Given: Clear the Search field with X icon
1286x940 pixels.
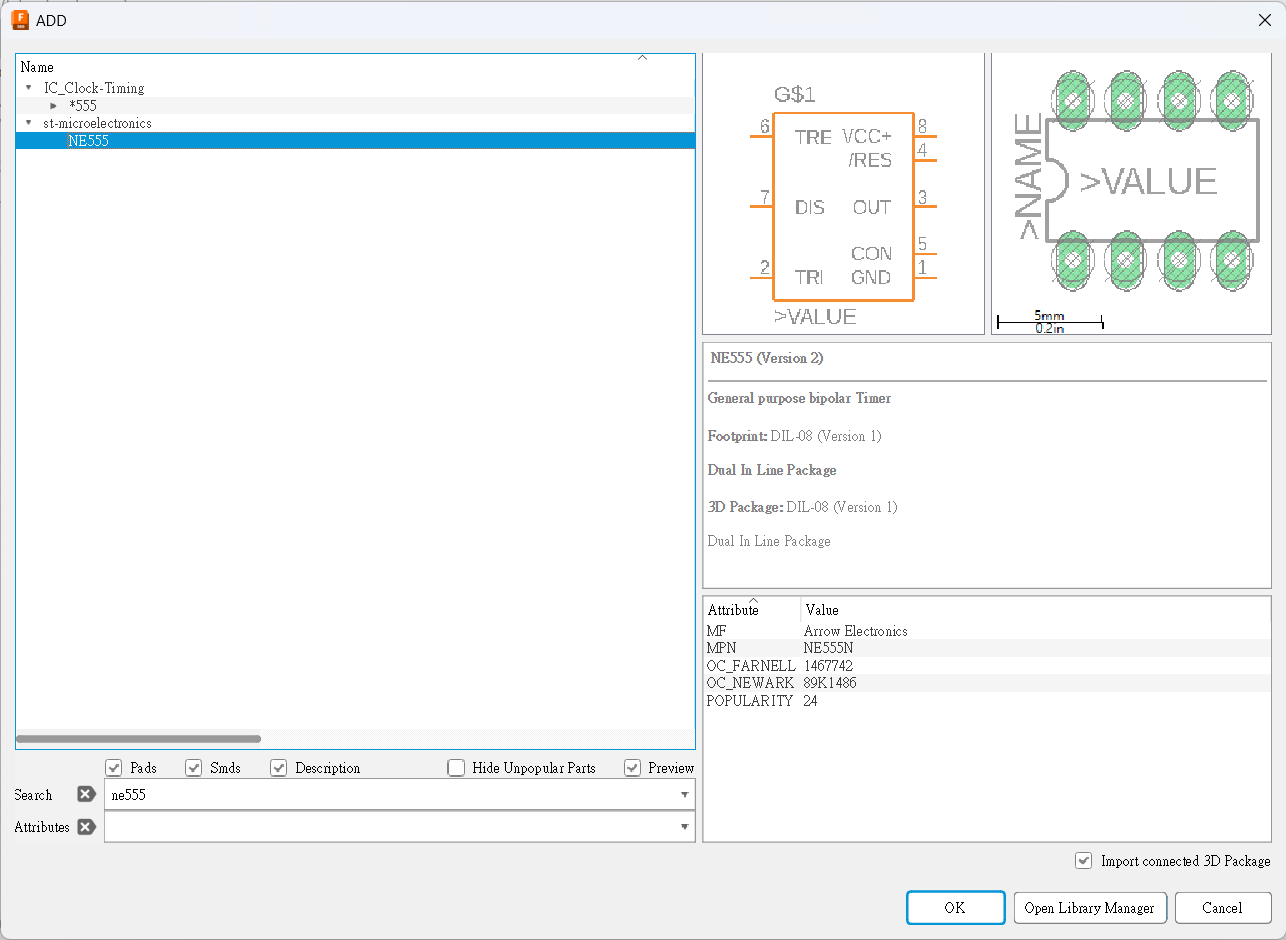Looking at the screenshot, I should (x=86, y=795).
